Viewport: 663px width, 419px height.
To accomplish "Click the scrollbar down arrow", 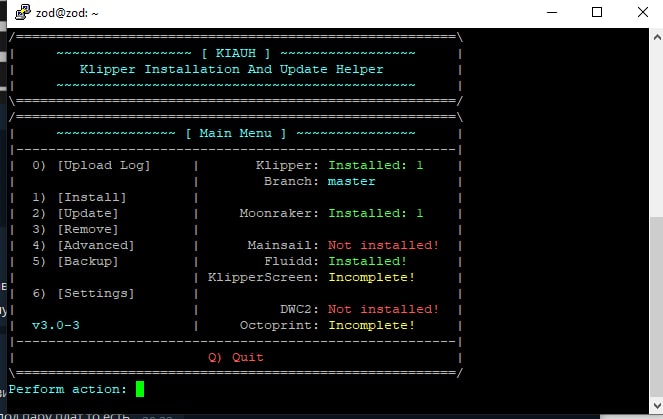I will point(657,406).
